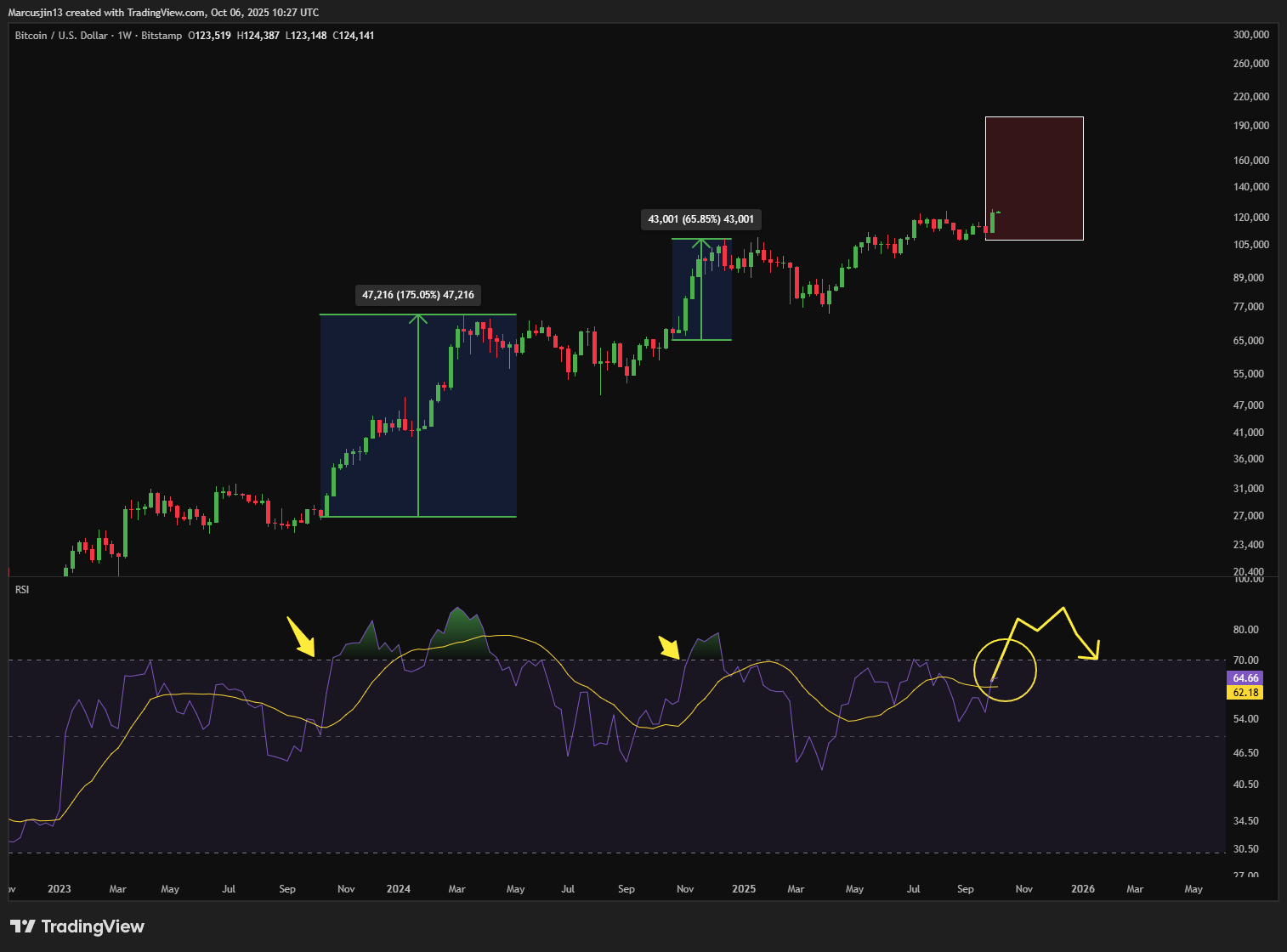This screenshot has height=952, width=1287.
Task: Click the TradingView logo at bottom left
Action: click(77, 926)
